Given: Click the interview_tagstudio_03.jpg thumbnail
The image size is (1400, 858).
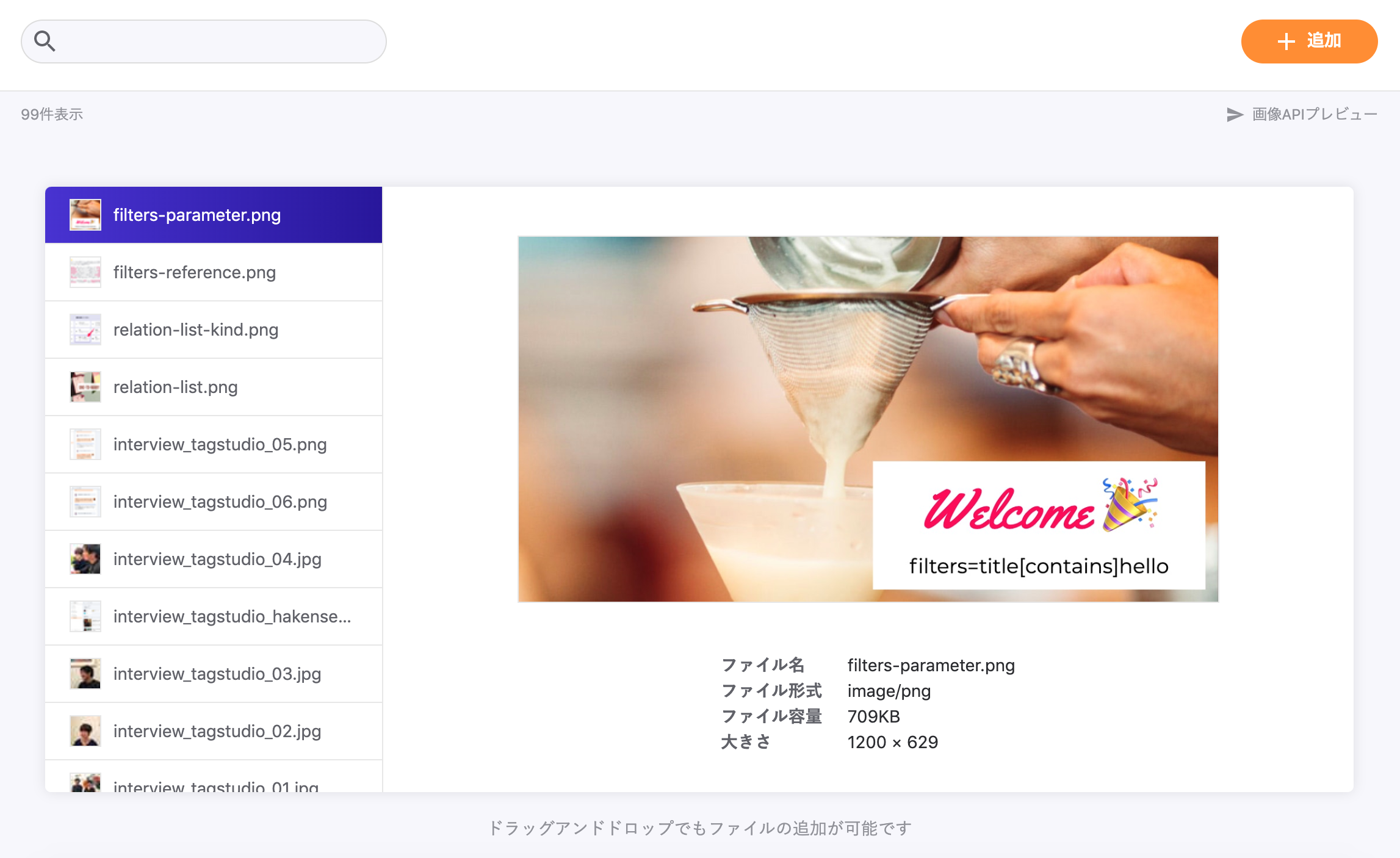Looking at the screenshot, I should pos(85,674).
